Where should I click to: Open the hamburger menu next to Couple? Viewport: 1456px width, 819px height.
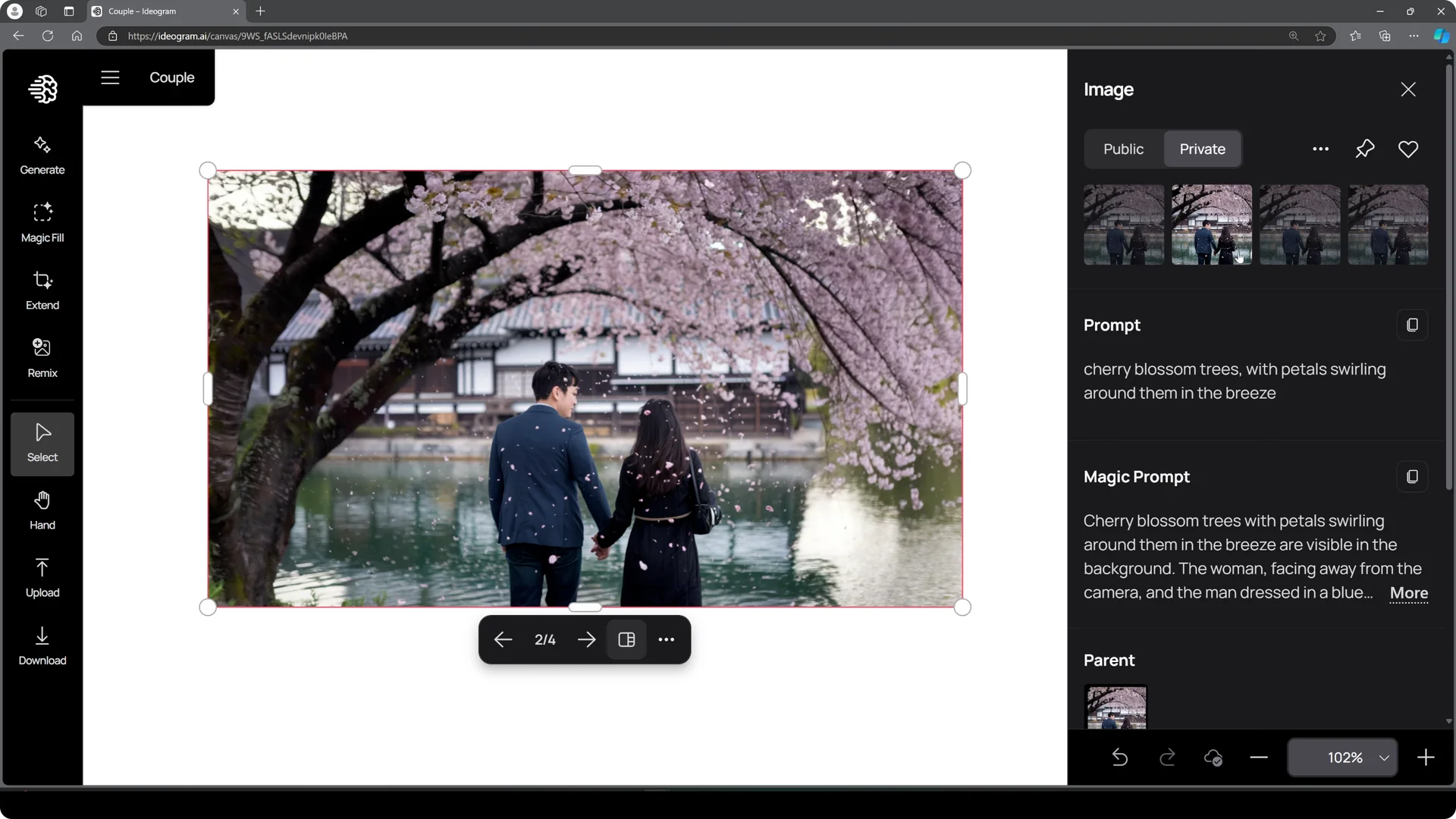[x=110, y=77]
